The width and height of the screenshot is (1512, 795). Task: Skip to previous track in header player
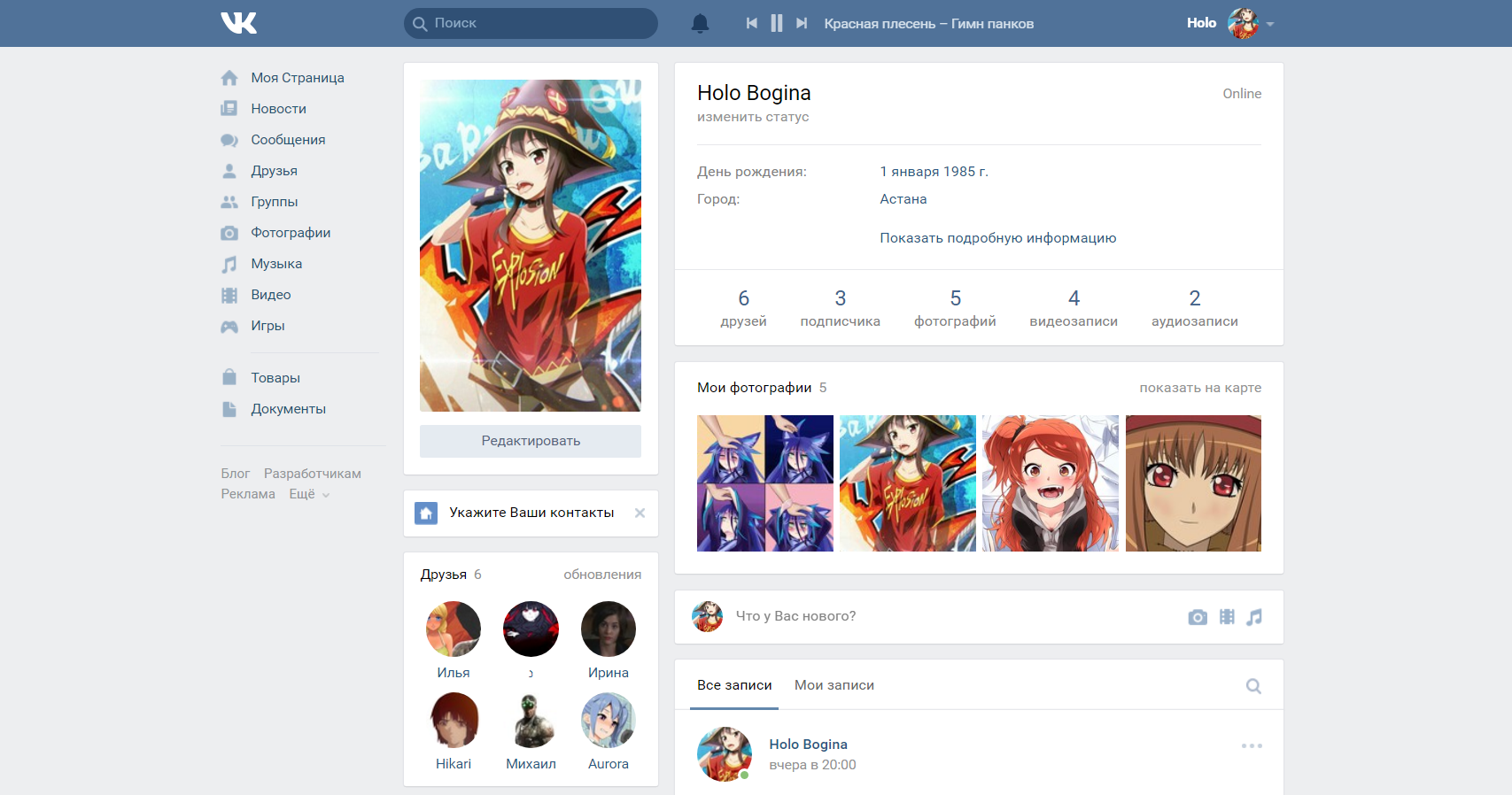pyautogui.click(x=751, y=23)
